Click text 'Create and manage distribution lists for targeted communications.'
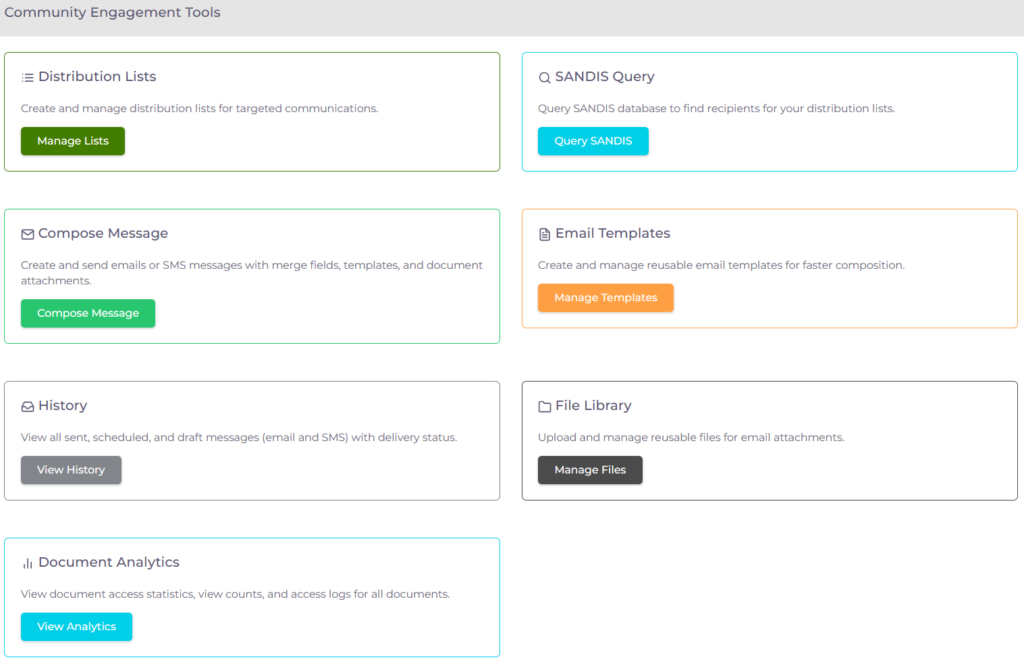 tap(199, 108)
